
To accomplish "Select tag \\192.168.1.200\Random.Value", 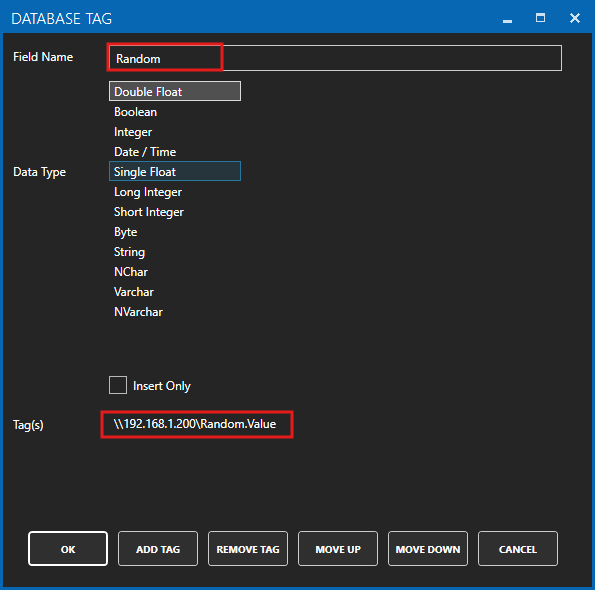I will 195,424.
